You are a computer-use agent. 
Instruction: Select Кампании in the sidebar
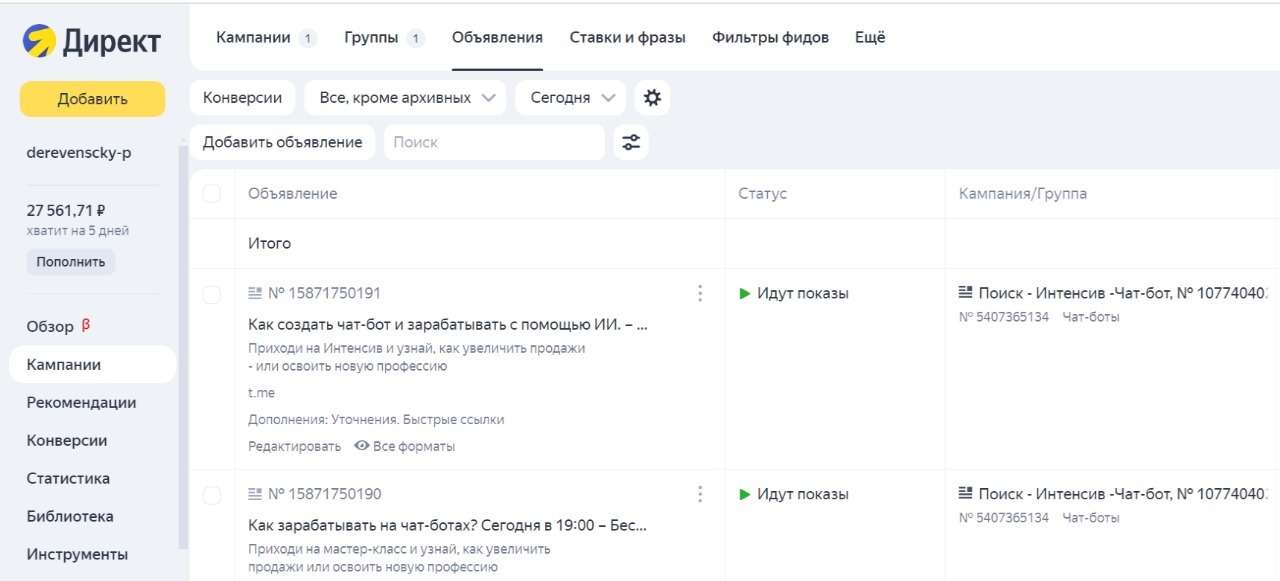tap(92, 365)
